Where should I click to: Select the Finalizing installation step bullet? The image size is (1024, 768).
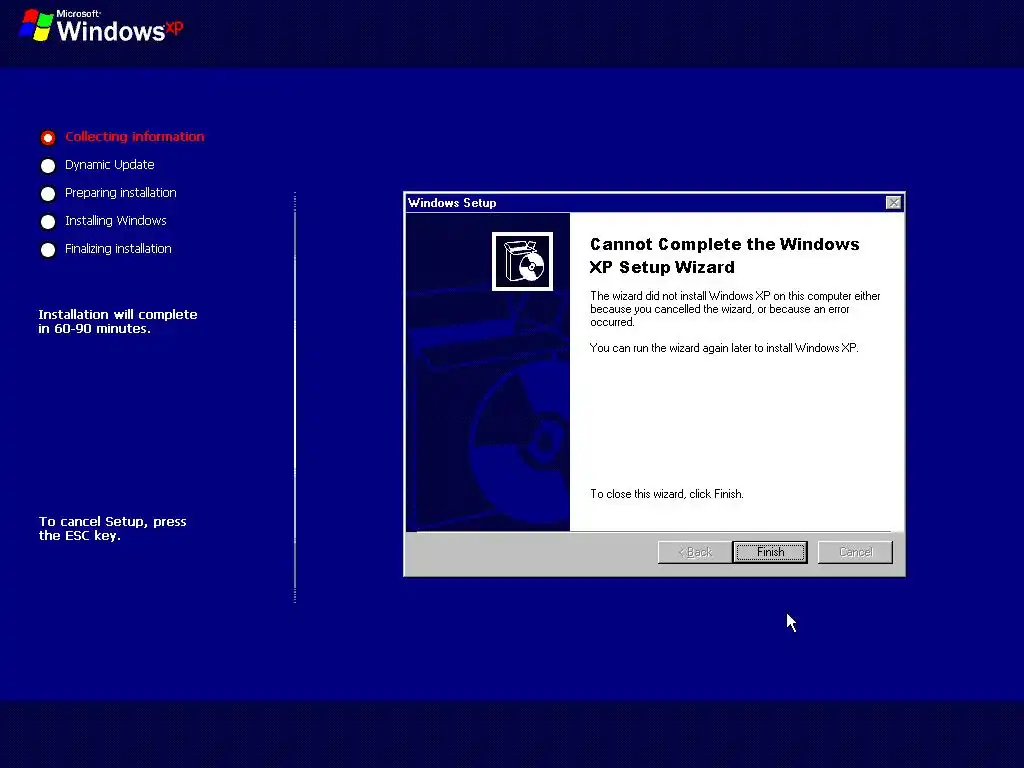(x=48, y=250)
